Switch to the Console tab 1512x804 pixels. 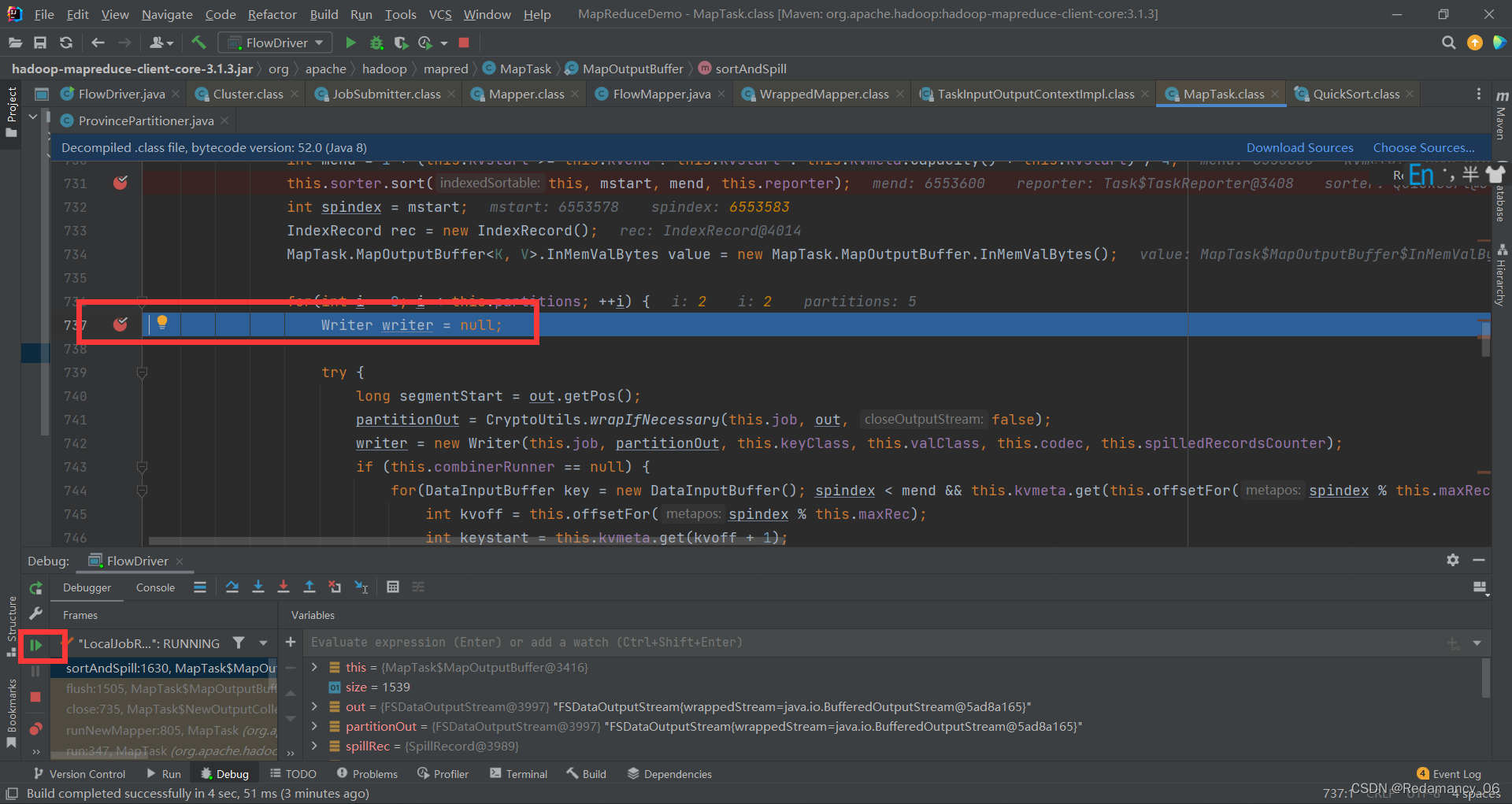point(155,587)
